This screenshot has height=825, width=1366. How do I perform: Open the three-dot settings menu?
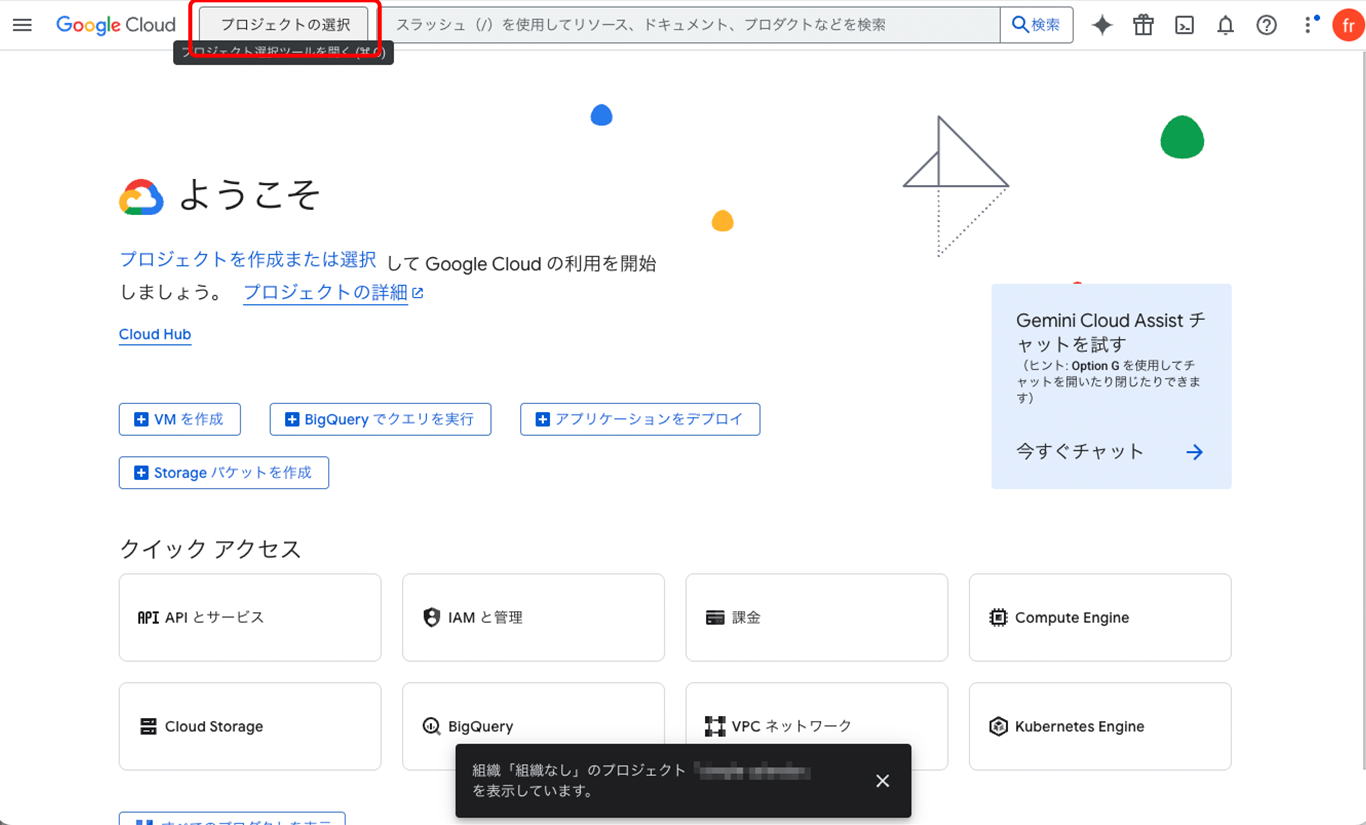(x=1309, y=25)
